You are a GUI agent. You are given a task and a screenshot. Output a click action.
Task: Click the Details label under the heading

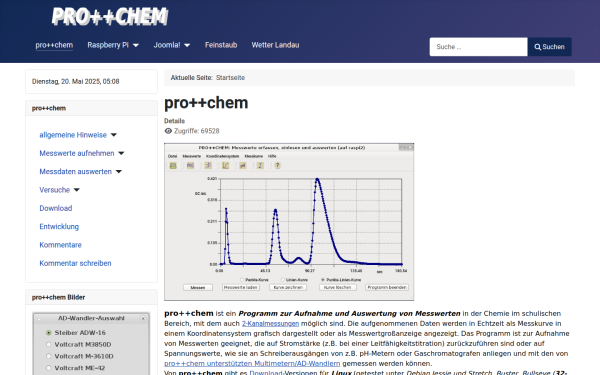[x=174, y=121]
